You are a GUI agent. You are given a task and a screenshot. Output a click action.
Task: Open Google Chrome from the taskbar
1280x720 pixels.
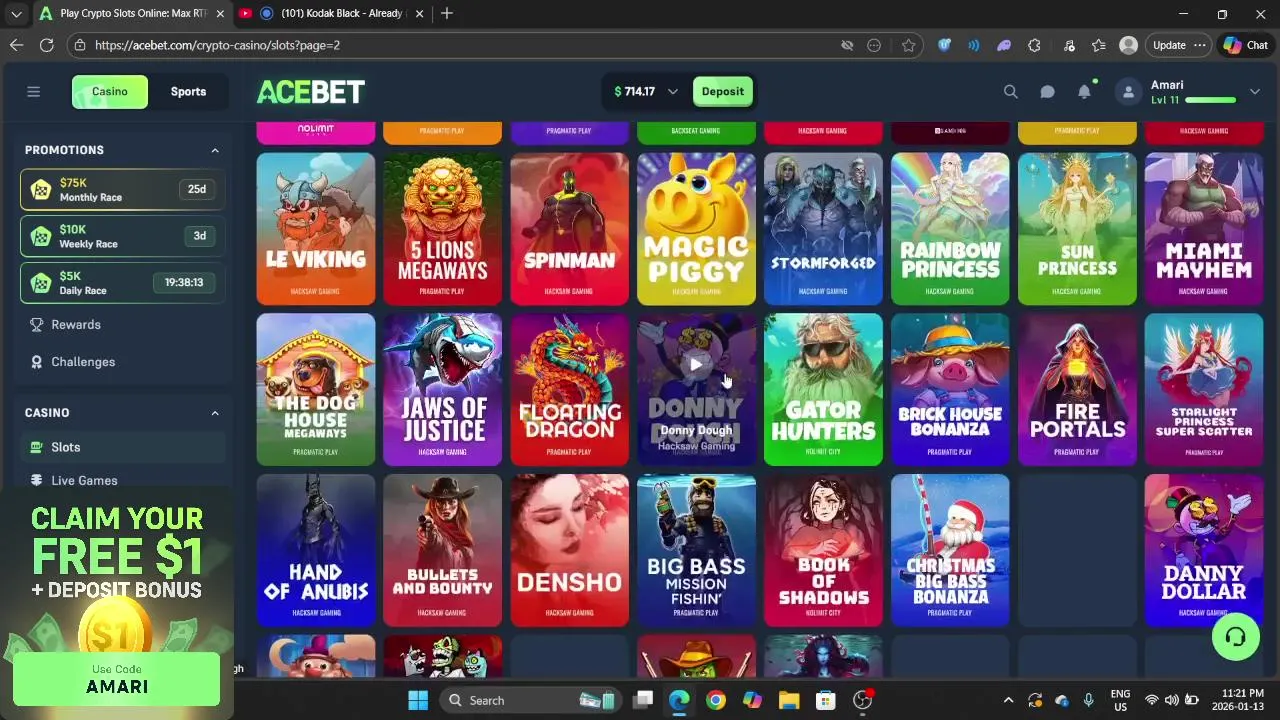(715, 700)
